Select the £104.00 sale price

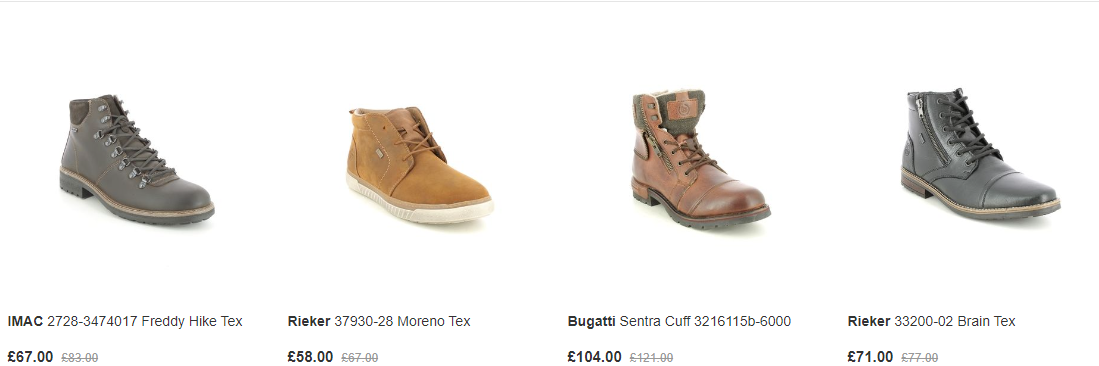point(594,357)
